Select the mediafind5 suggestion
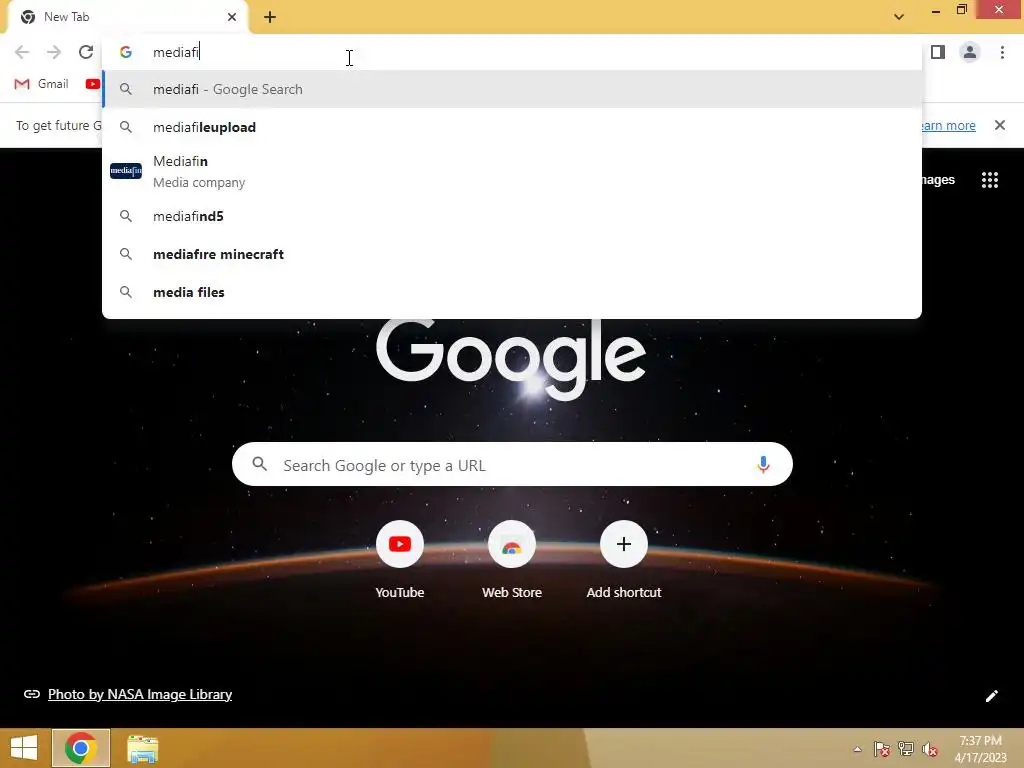 tap(512, 216)
